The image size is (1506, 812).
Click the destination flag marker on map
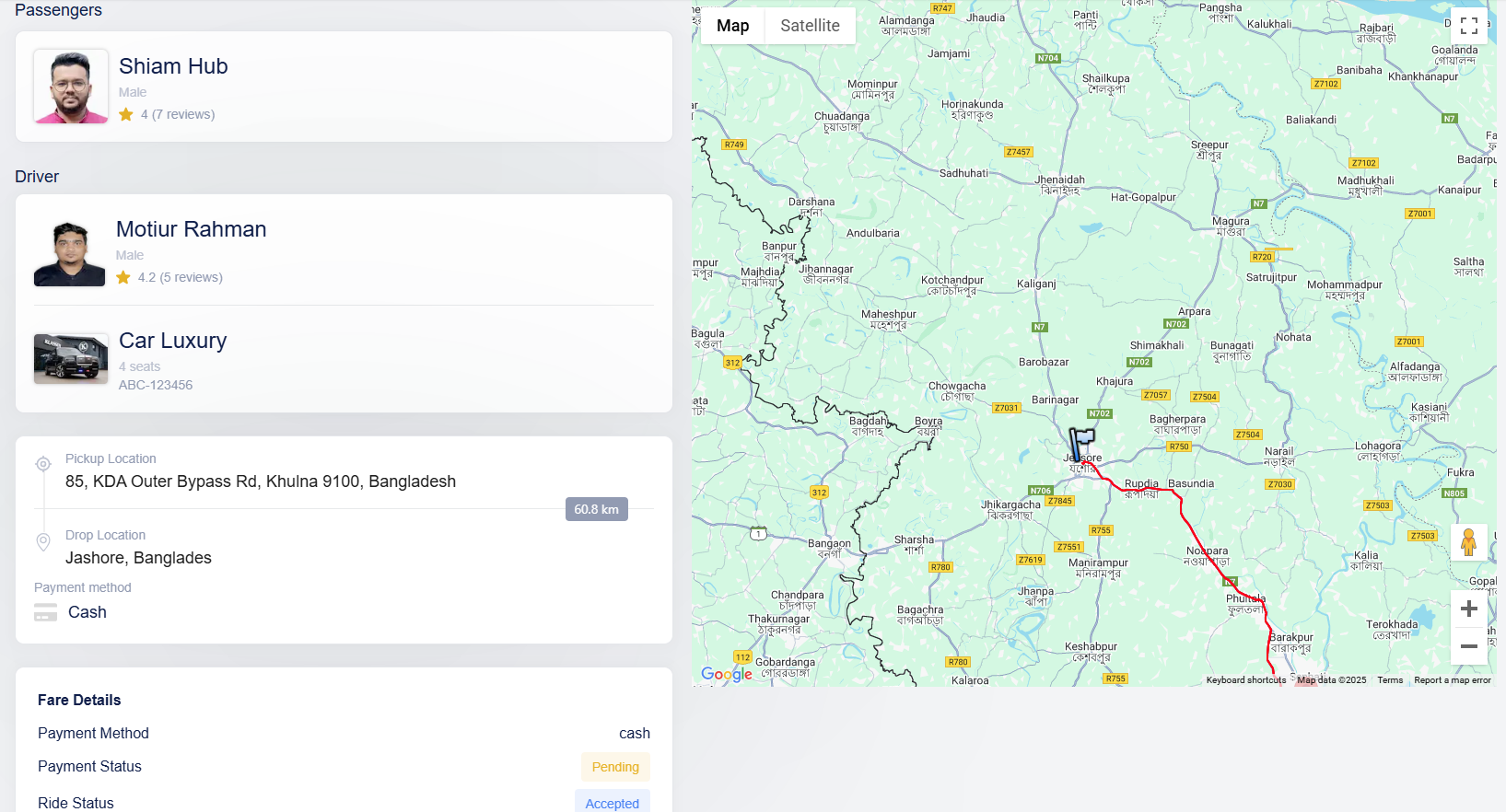[1080, 444]
